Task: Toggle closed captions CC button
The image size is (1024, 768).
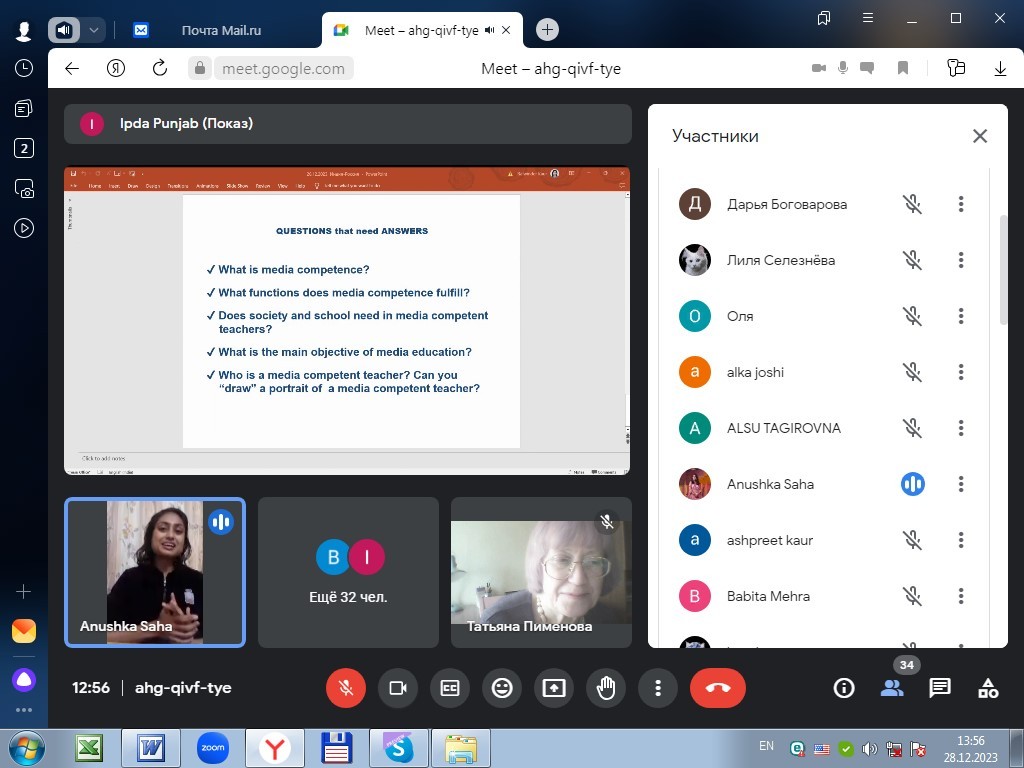Action: point(450,688)
